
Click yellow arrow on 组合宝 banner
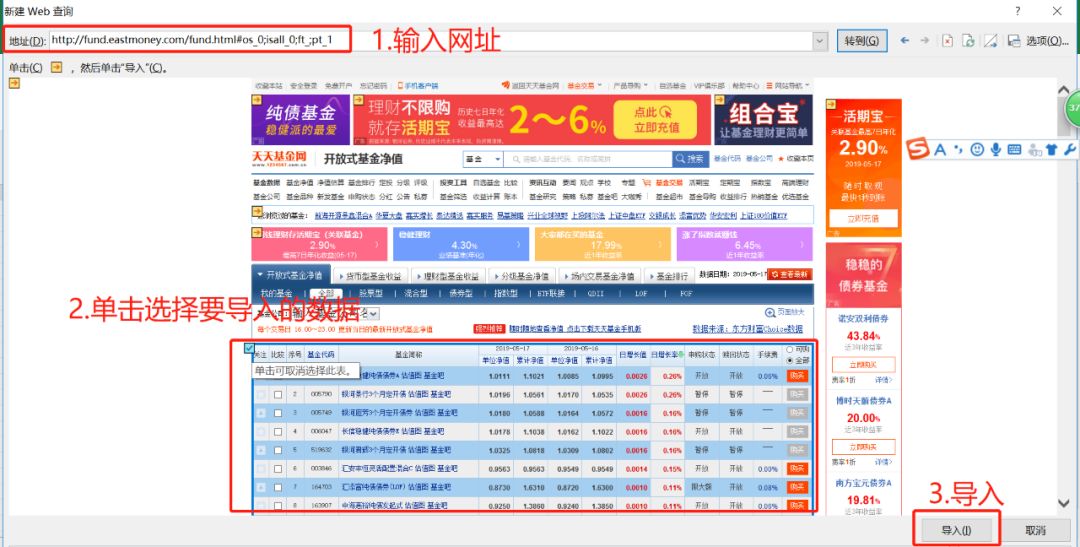pos(720,100)
